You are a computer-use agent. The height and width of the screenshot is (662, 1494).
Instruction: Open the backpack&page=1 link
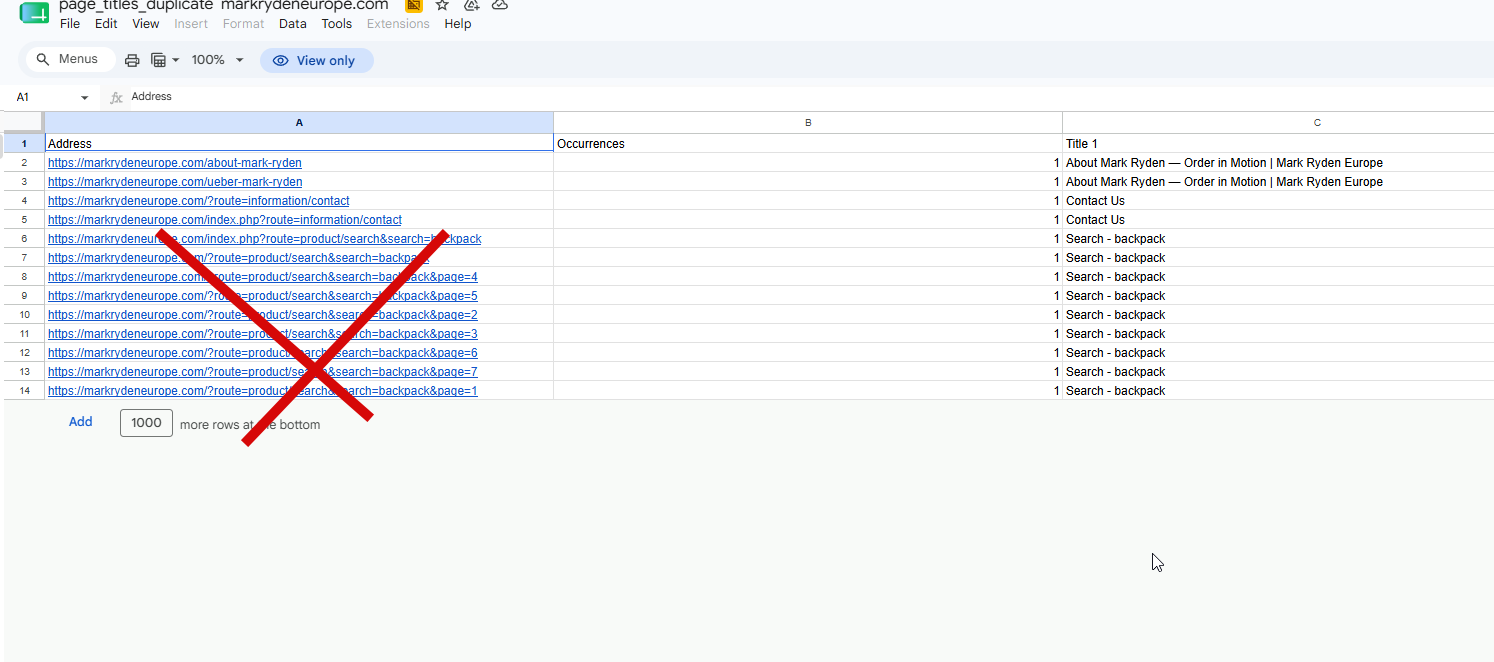click(x=263, y=391)
